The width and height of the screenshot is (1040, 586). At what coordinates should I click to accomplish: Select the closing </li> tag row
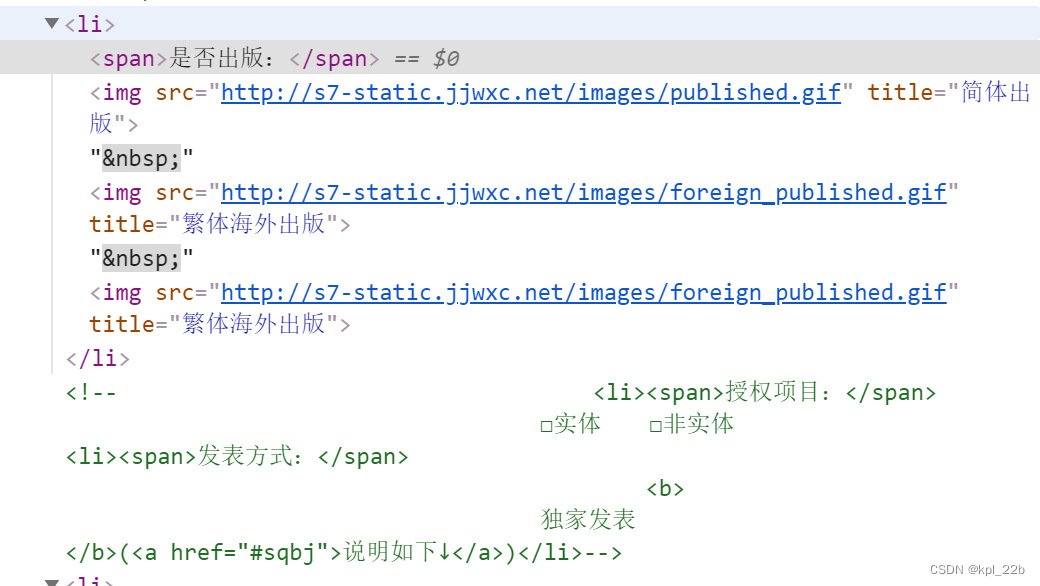[98, 359]
